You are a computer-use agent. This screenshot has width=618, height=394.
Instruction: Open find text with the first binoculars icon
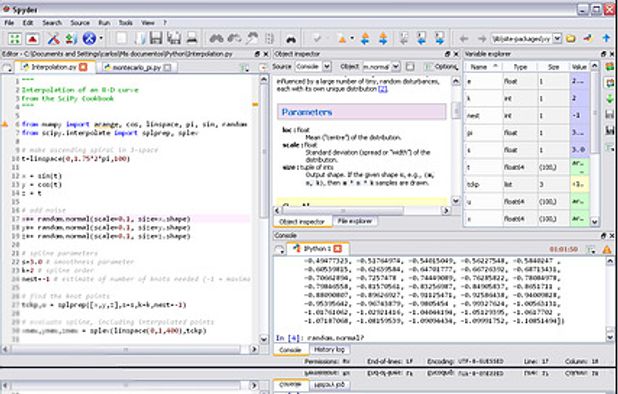click(x=216, y=38)
